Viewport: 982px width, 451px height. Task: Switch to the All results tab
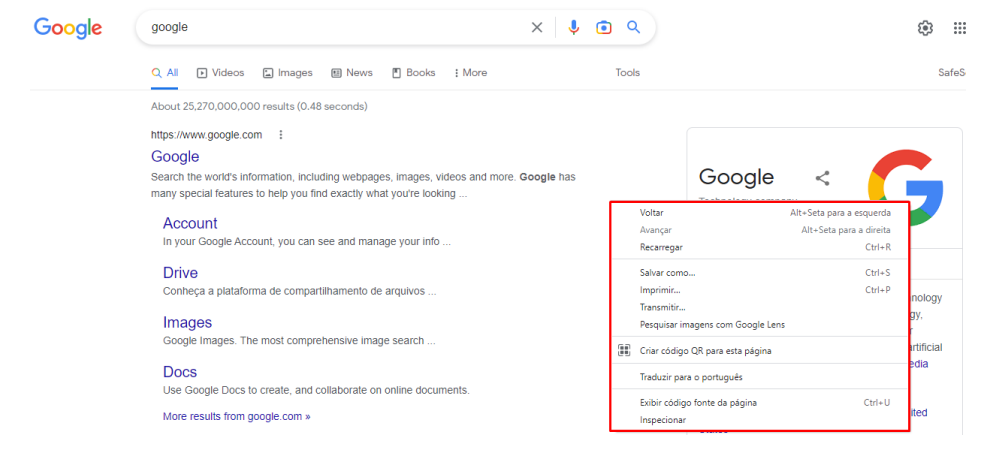click(165, 73)
